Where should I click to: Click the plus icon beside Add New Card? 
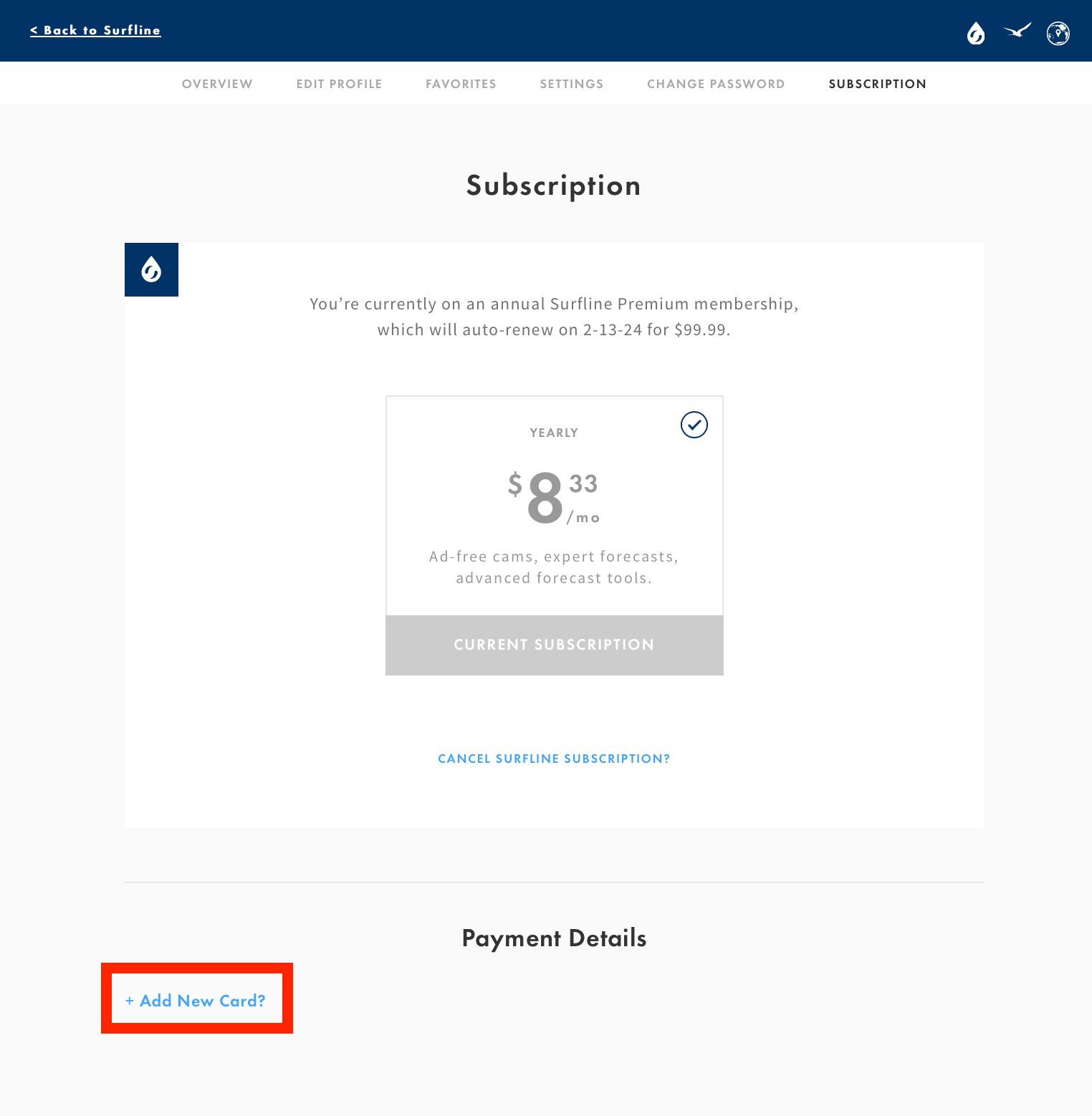pos(130,1001)
